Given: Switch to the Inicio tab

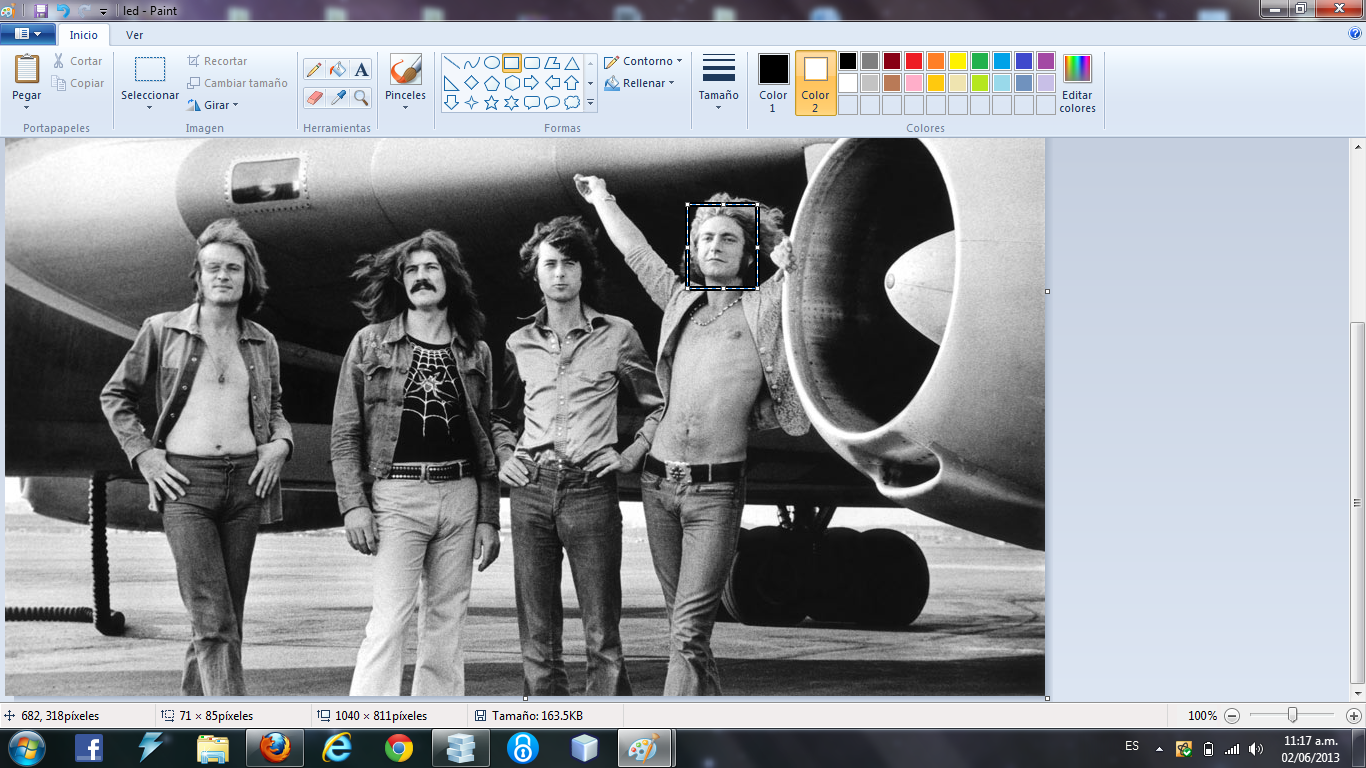Looking at the screenshot, I should coord(84,35).
